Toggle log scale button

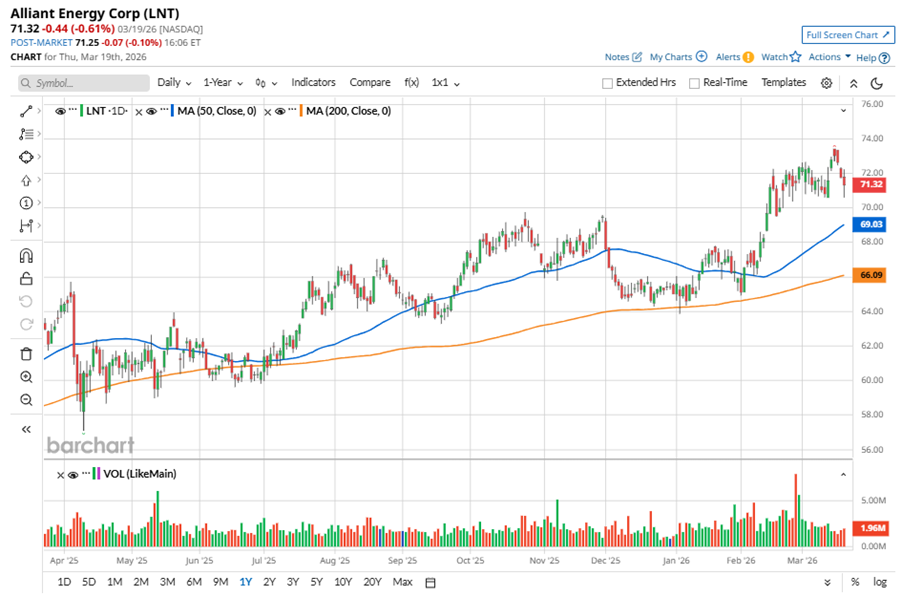pos(880,582)
